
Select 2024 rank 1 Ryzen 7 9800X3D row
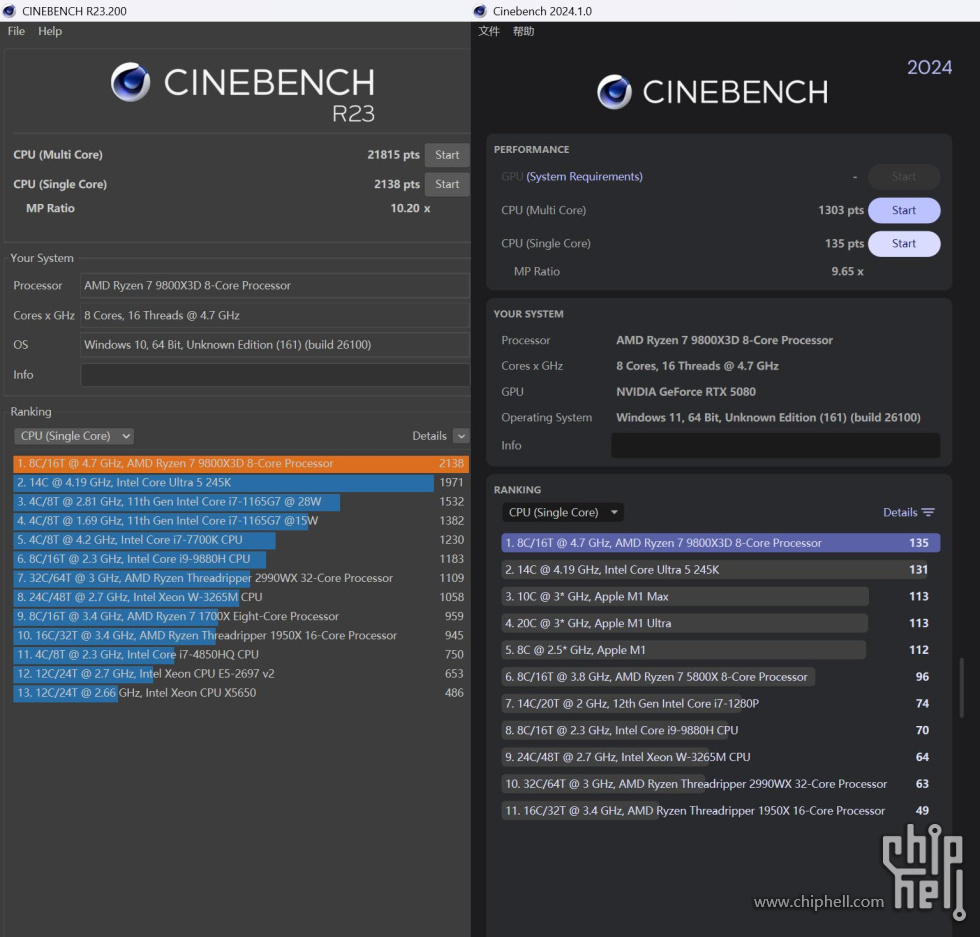[720, 543]
